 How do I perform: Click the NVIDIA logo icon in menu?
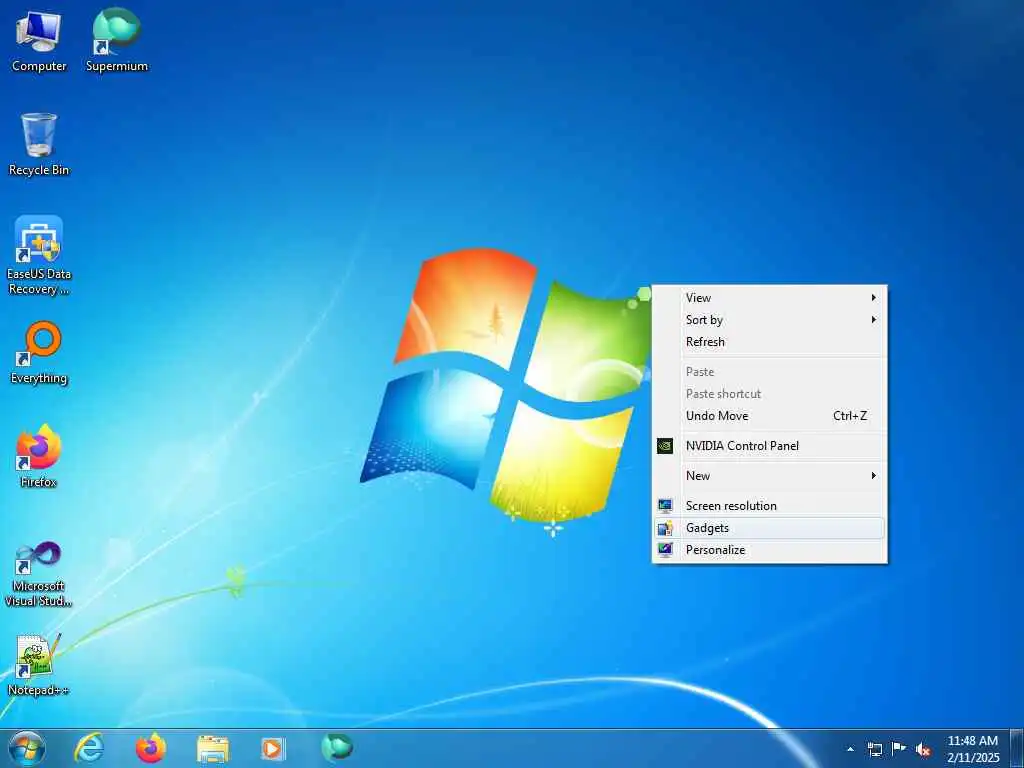[x=665, y=446]
